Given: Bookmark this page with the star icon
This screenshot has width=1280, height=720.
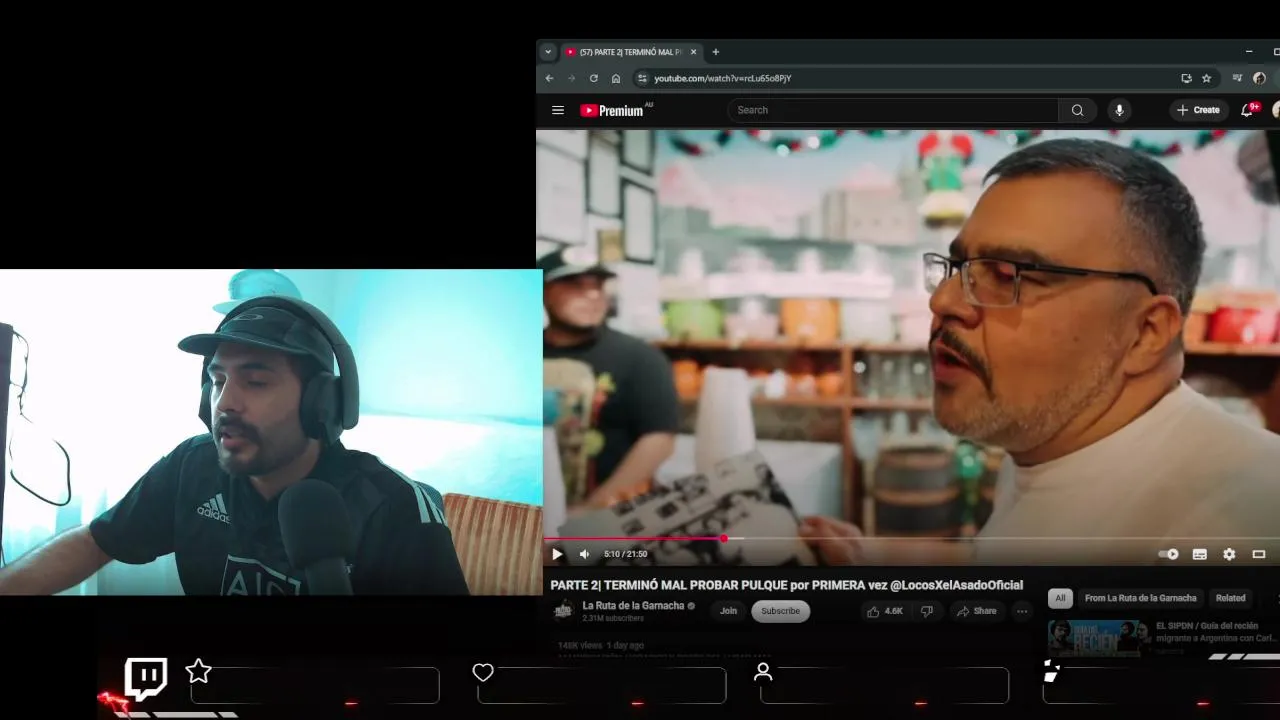Looking at the screenshot, I should [x=1207, y=78].
